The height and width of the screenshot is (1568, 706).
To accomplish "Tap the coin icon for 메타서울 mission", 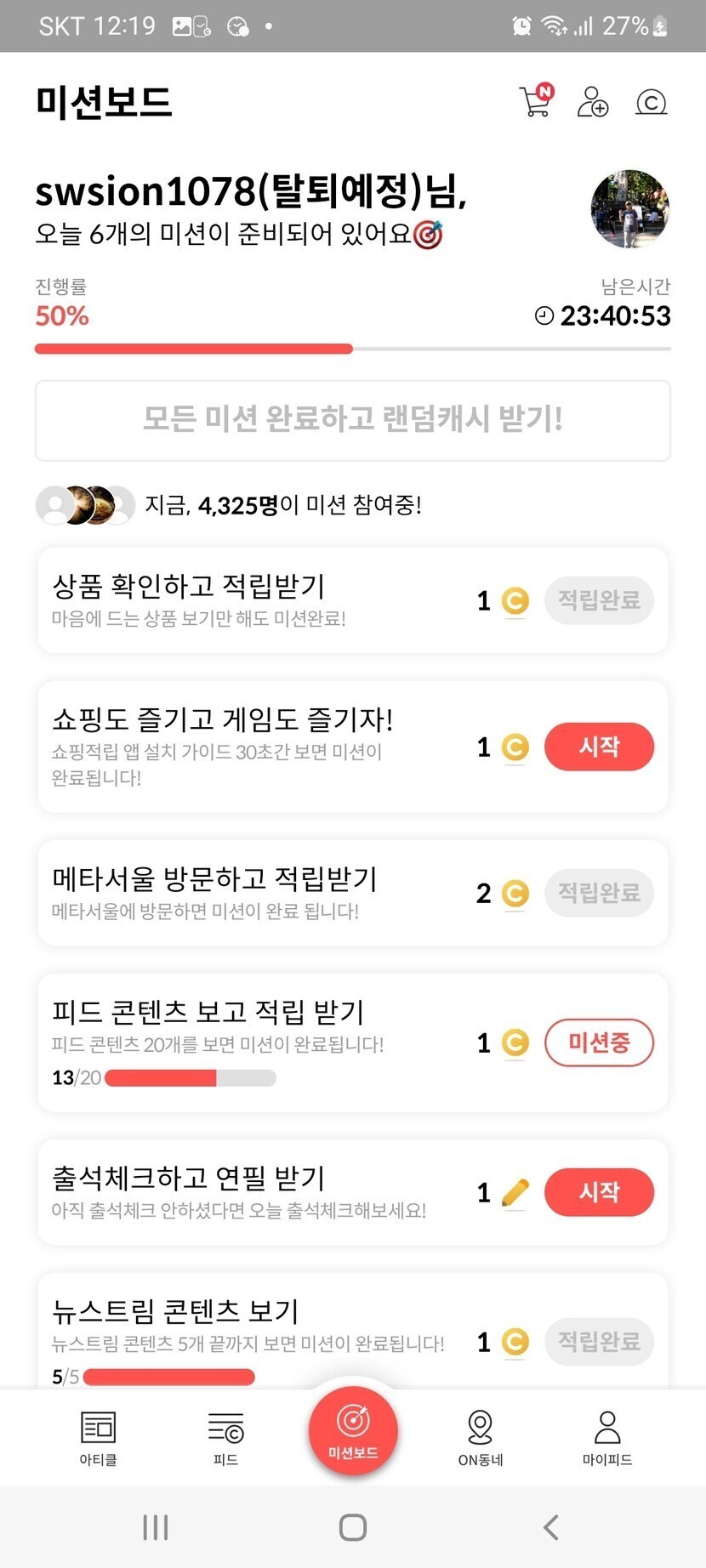I will pyautogui.click(x=515, y=894).
